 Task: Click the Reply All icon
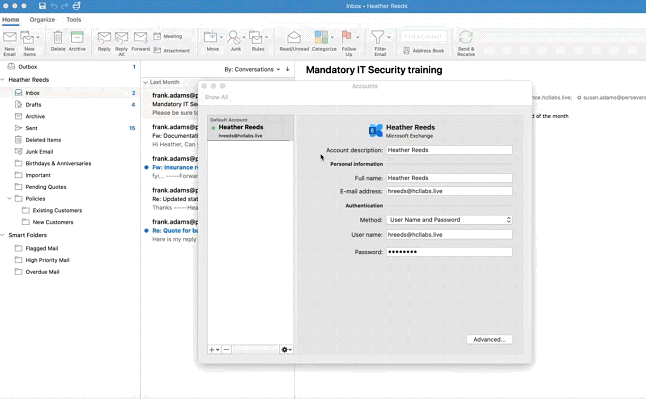(x=121, y=38)
